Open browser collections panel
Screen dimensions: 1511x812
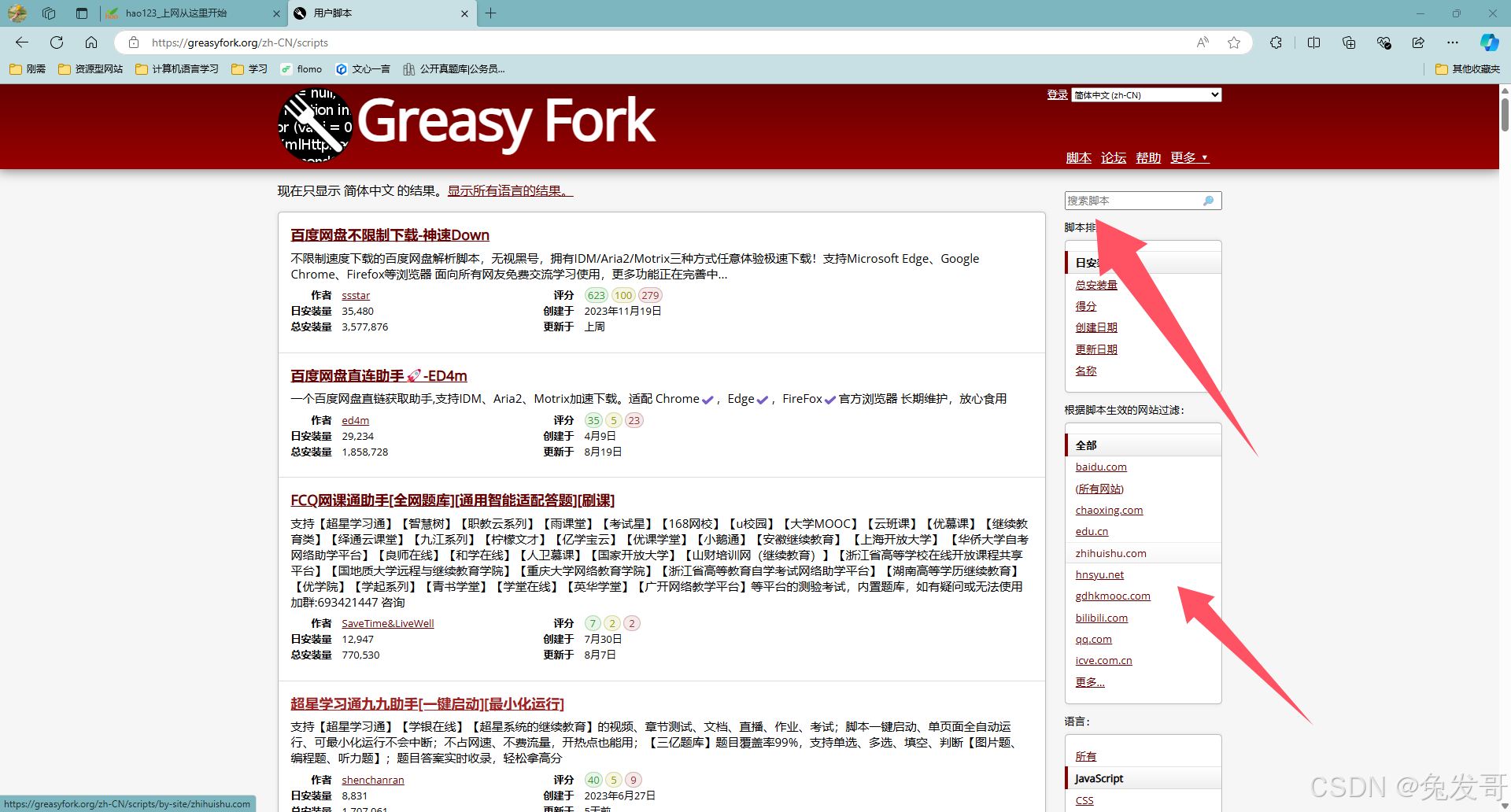1349,42
